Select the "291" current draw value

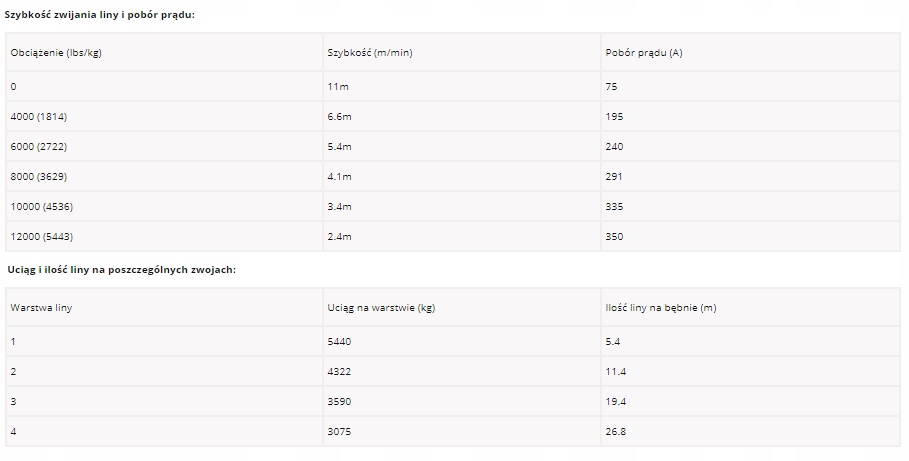[x=614, y=177]
